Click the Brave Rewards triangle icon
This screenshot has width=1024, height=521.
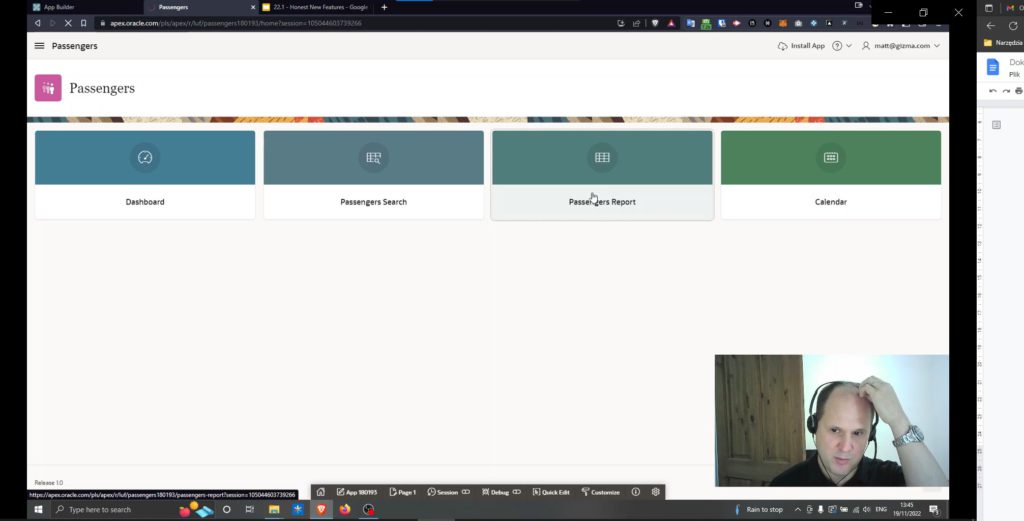point(671,23)
